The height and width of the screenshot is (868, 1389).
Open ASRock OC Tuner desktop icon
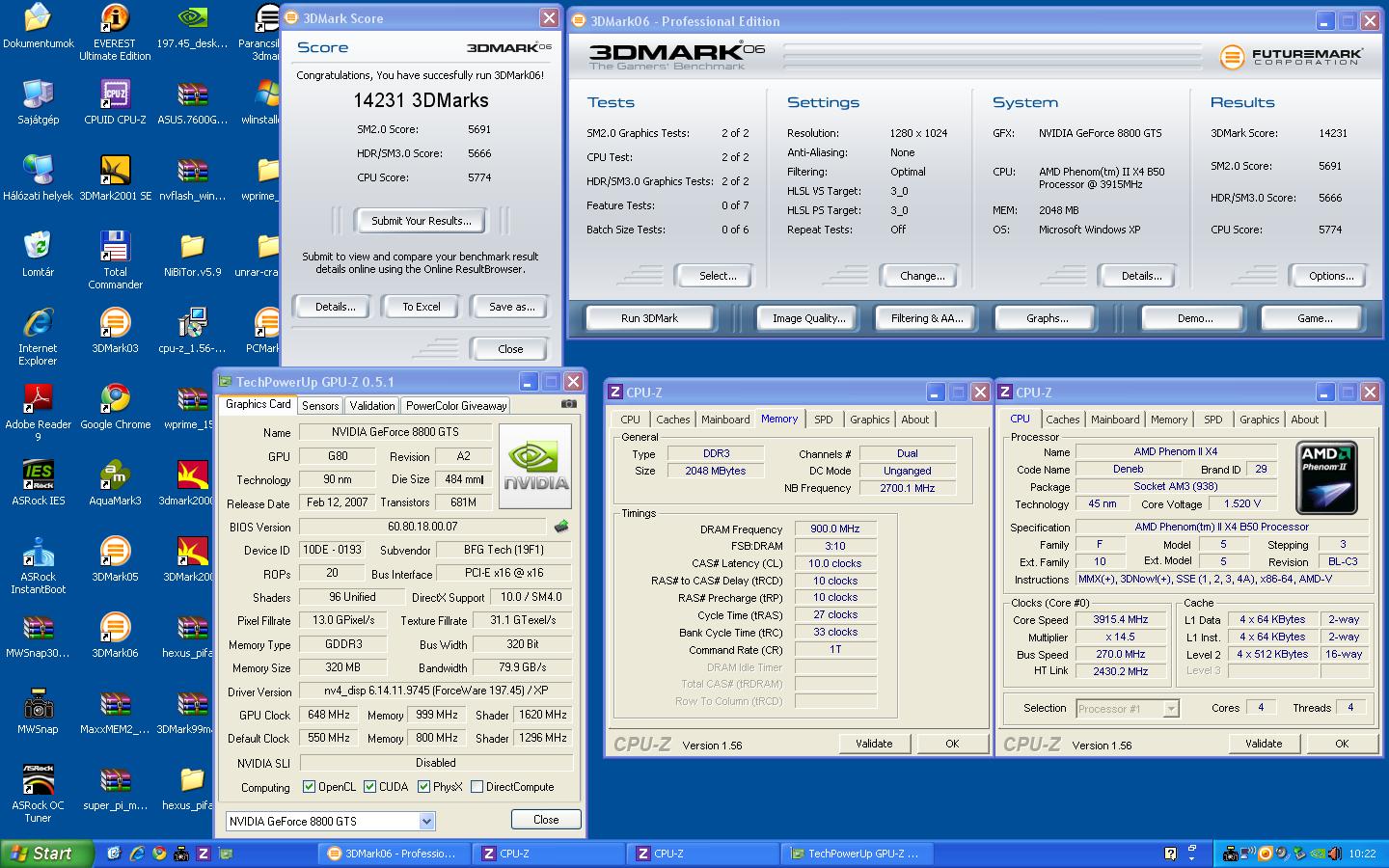tap(38, 781)
